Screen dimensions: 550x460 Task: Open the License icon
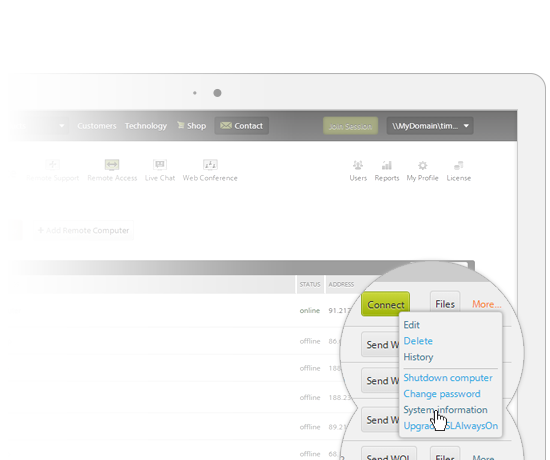[458, 165]
